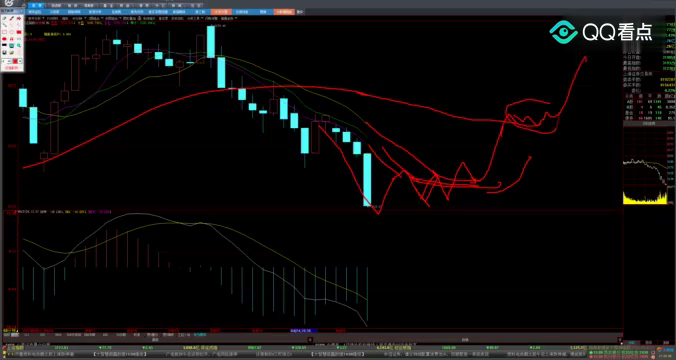Screen dimensions: 676x360
Task: Expand the drawing palette title dropdown
Action: pyautogui.click(x=21, y=11)
